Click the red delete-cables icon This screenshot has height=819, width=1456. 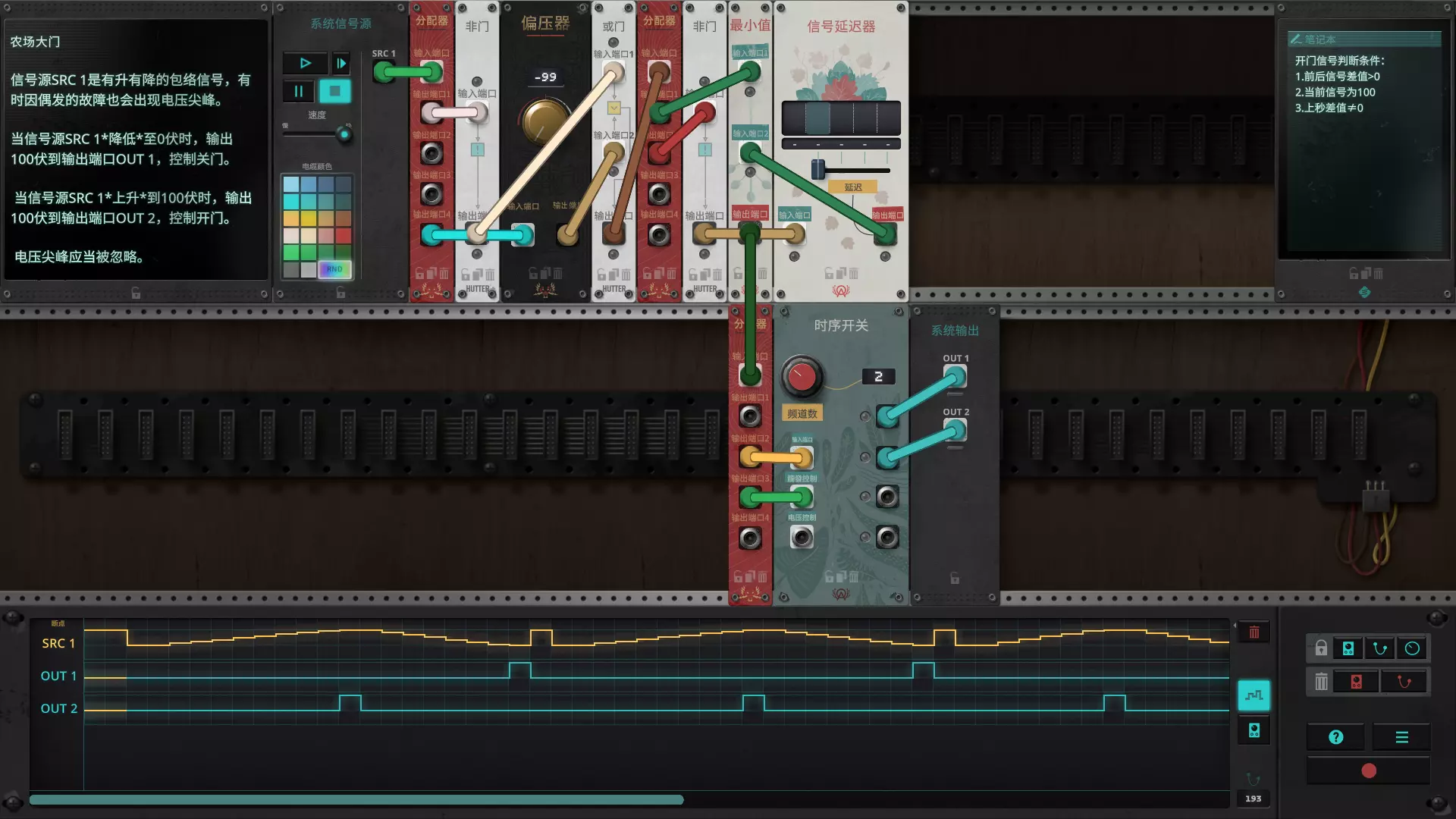[1404, 682]
